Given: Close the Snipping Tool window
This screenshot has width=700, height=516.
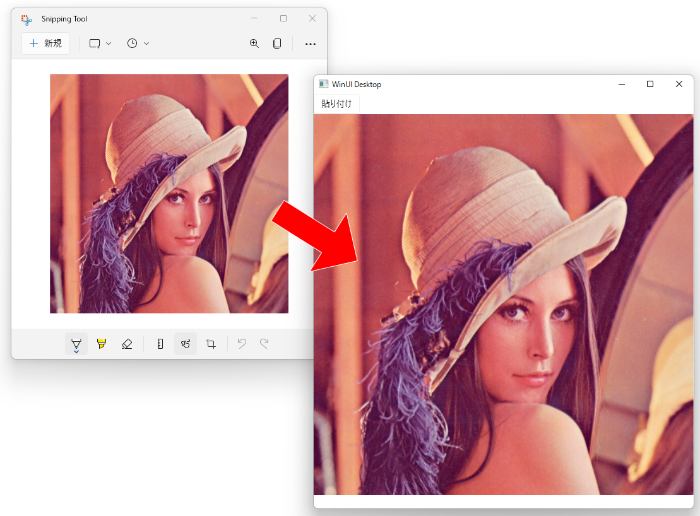Looking at the screenshot, I should click(312, 18).
